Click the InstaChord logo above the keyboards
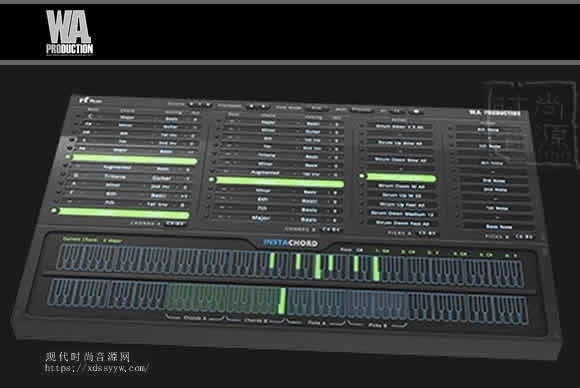Image resolution: width=580 pixels, height=388 pixels. [x=290, y=243]
